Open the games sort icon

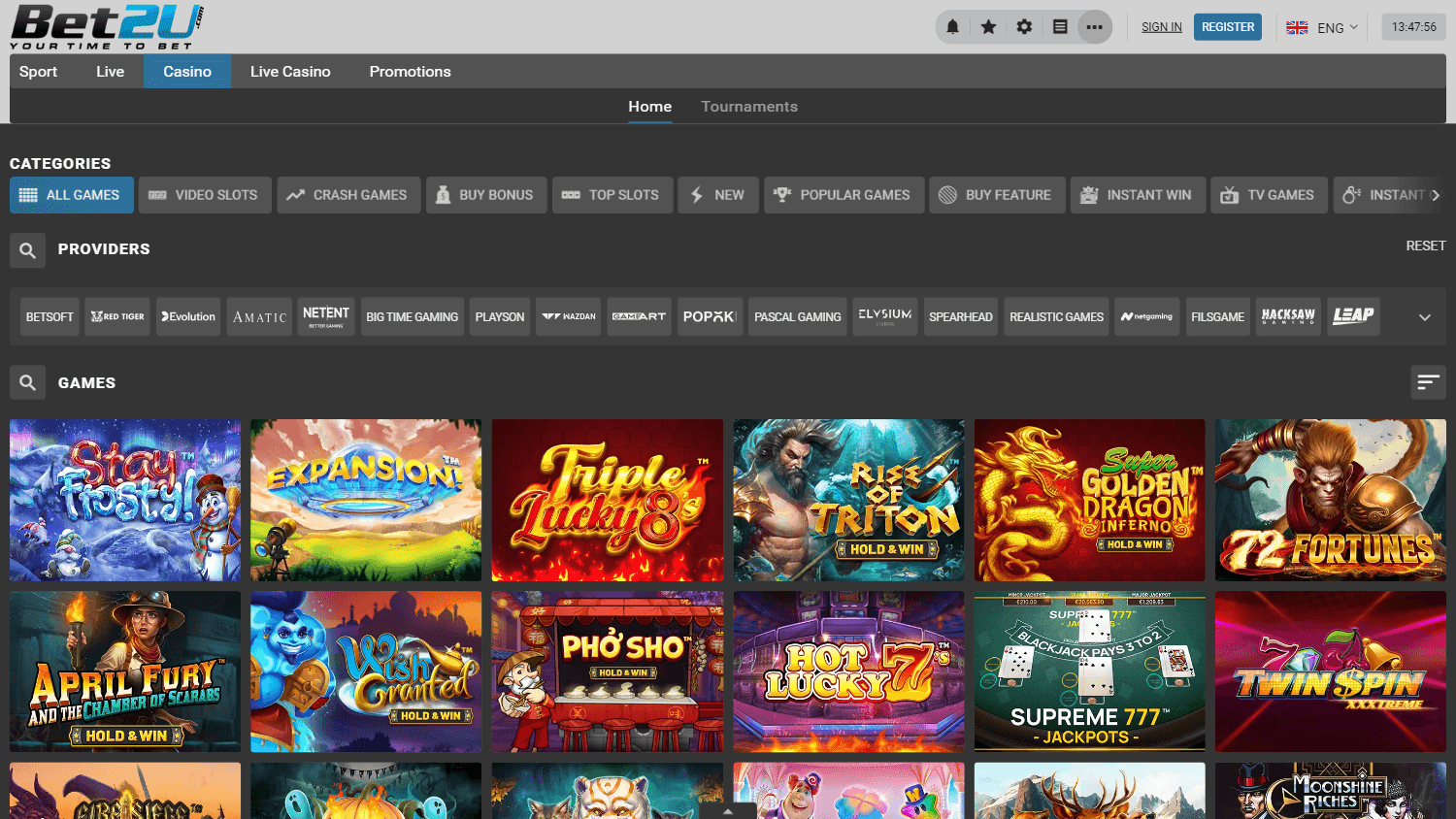[1428, 382]
